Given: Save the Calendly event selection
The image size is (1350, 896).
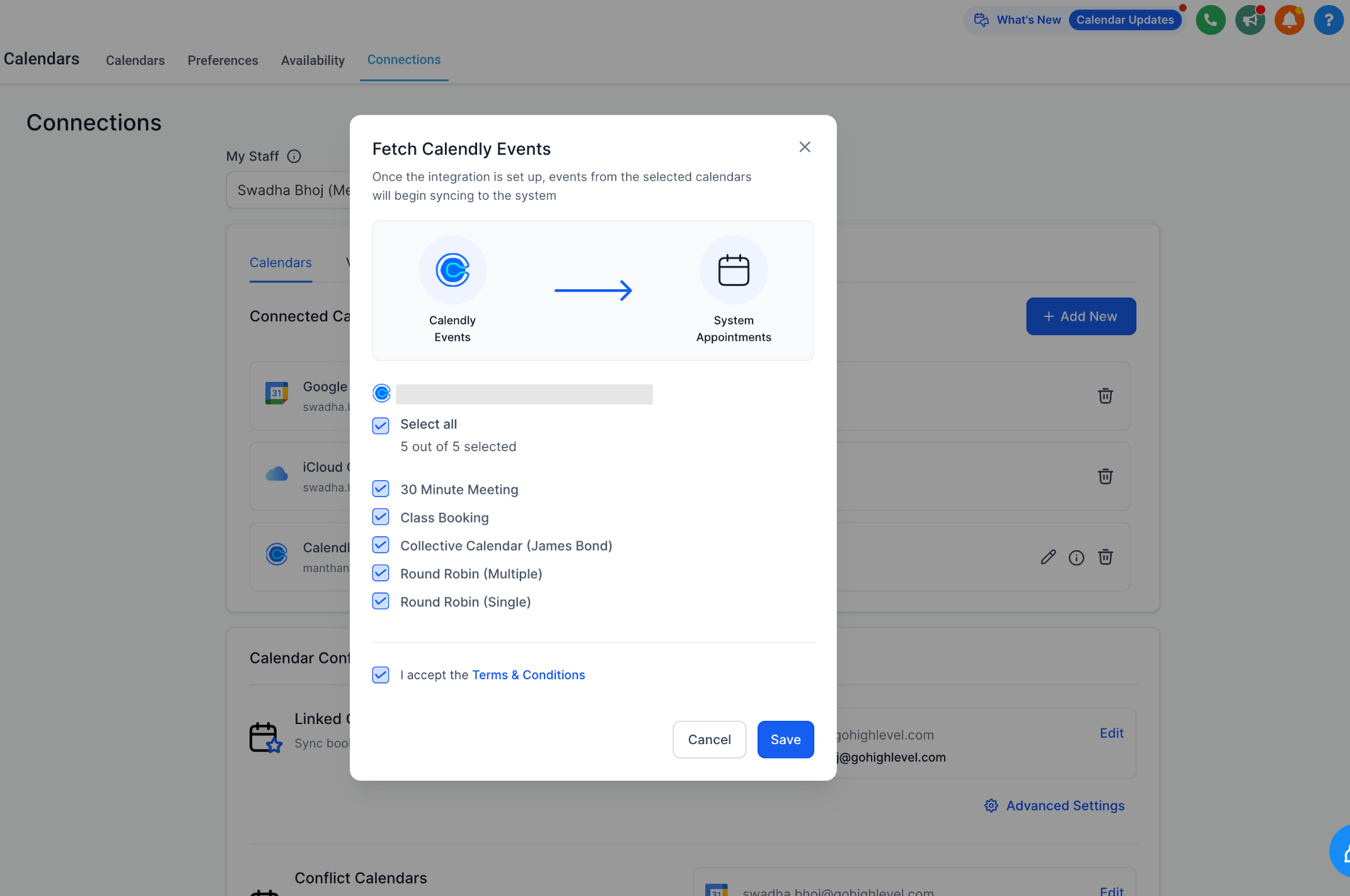Looking at the screenshot, I should 785,739.
